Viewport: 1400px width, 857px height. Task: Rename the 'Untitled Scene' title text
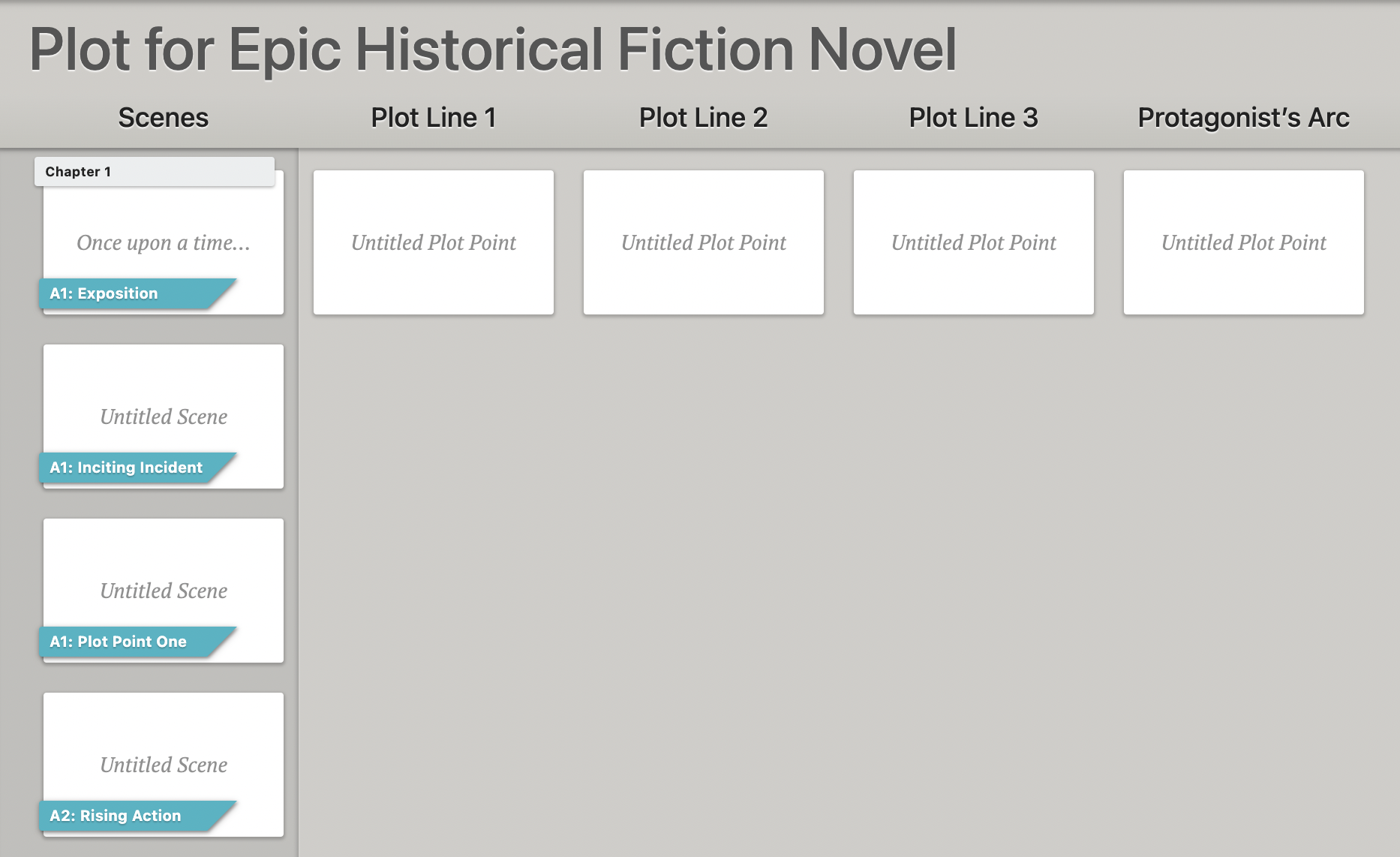click(163, 416)
